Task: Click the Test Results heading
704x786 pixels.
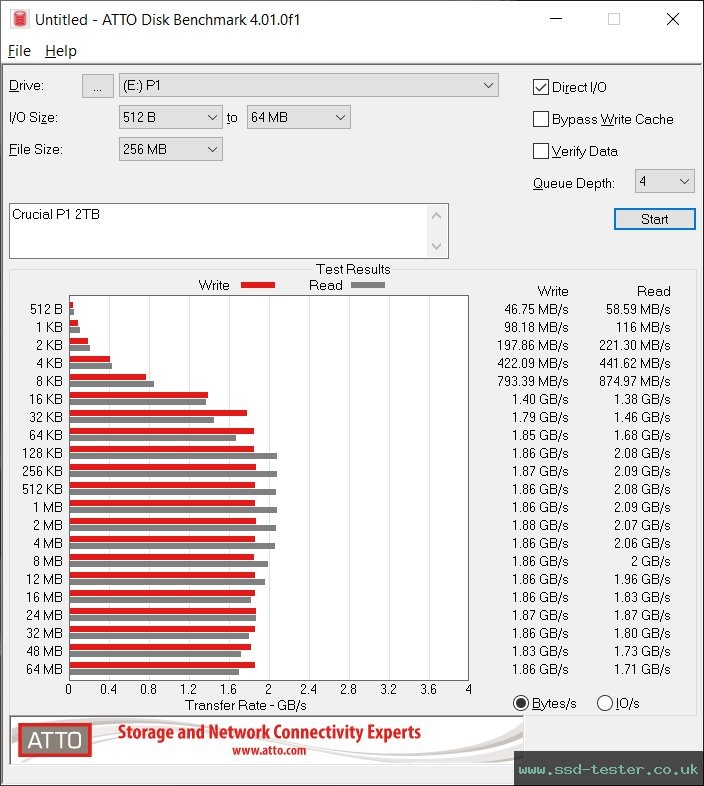Action: [353, 269]
